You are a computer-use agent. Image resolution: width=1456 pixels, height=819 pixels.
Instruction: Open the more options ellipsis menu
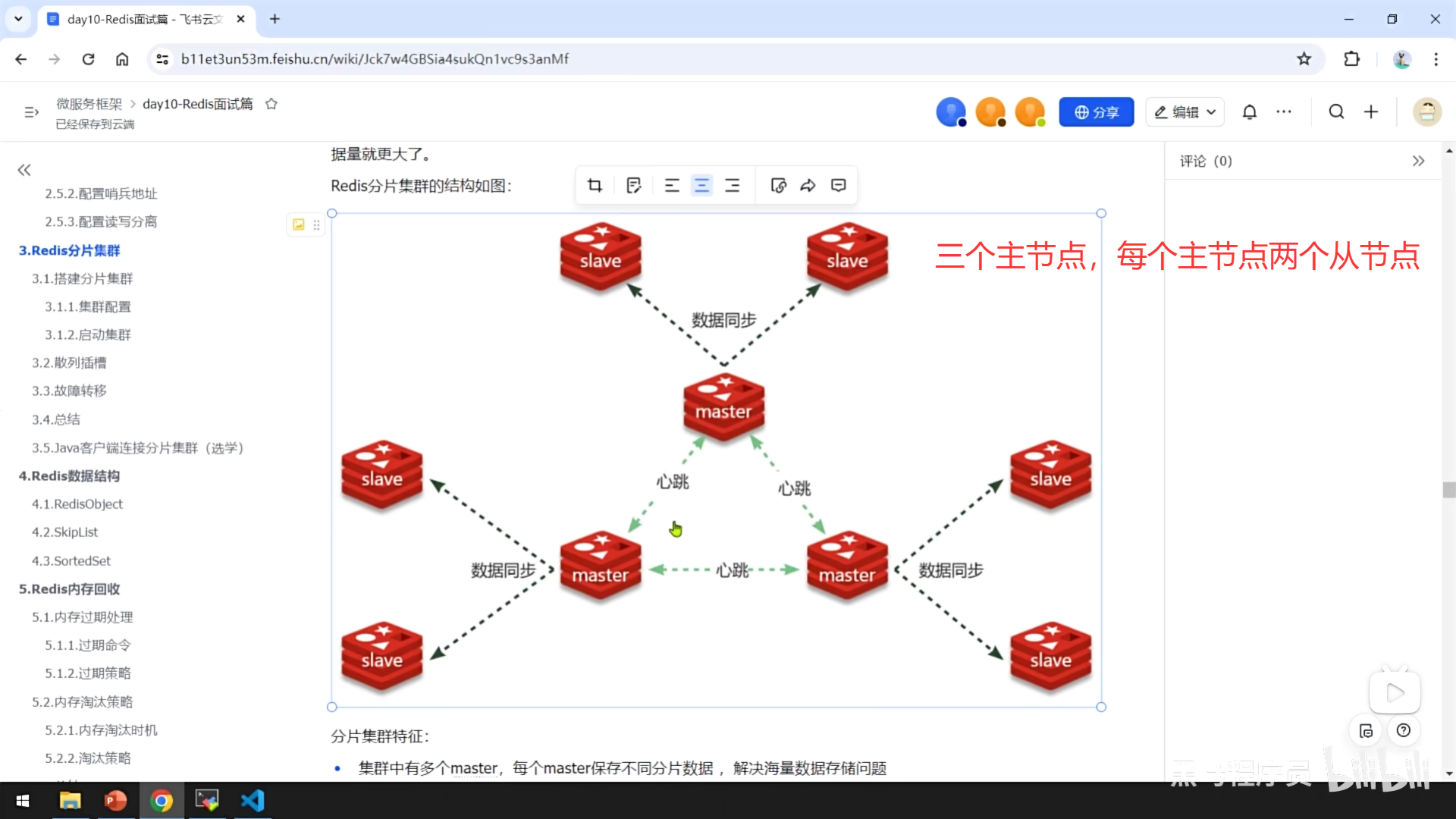(x=1284, y=112)
